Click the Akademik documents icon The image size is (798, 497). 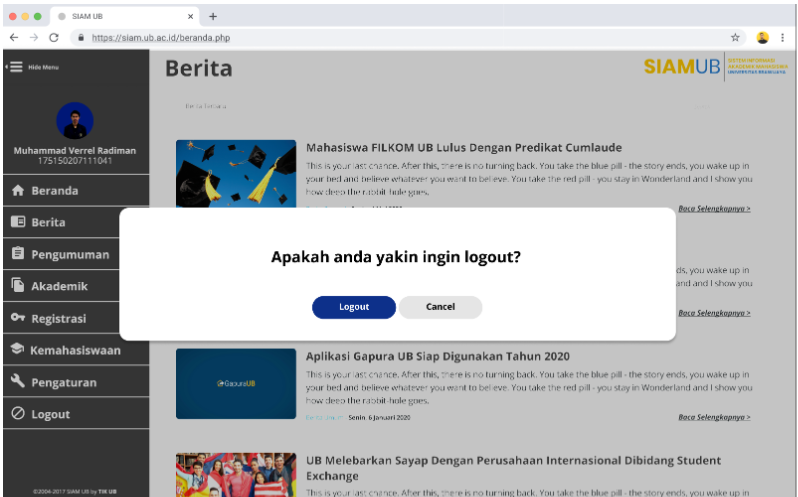tap(18, 285)
